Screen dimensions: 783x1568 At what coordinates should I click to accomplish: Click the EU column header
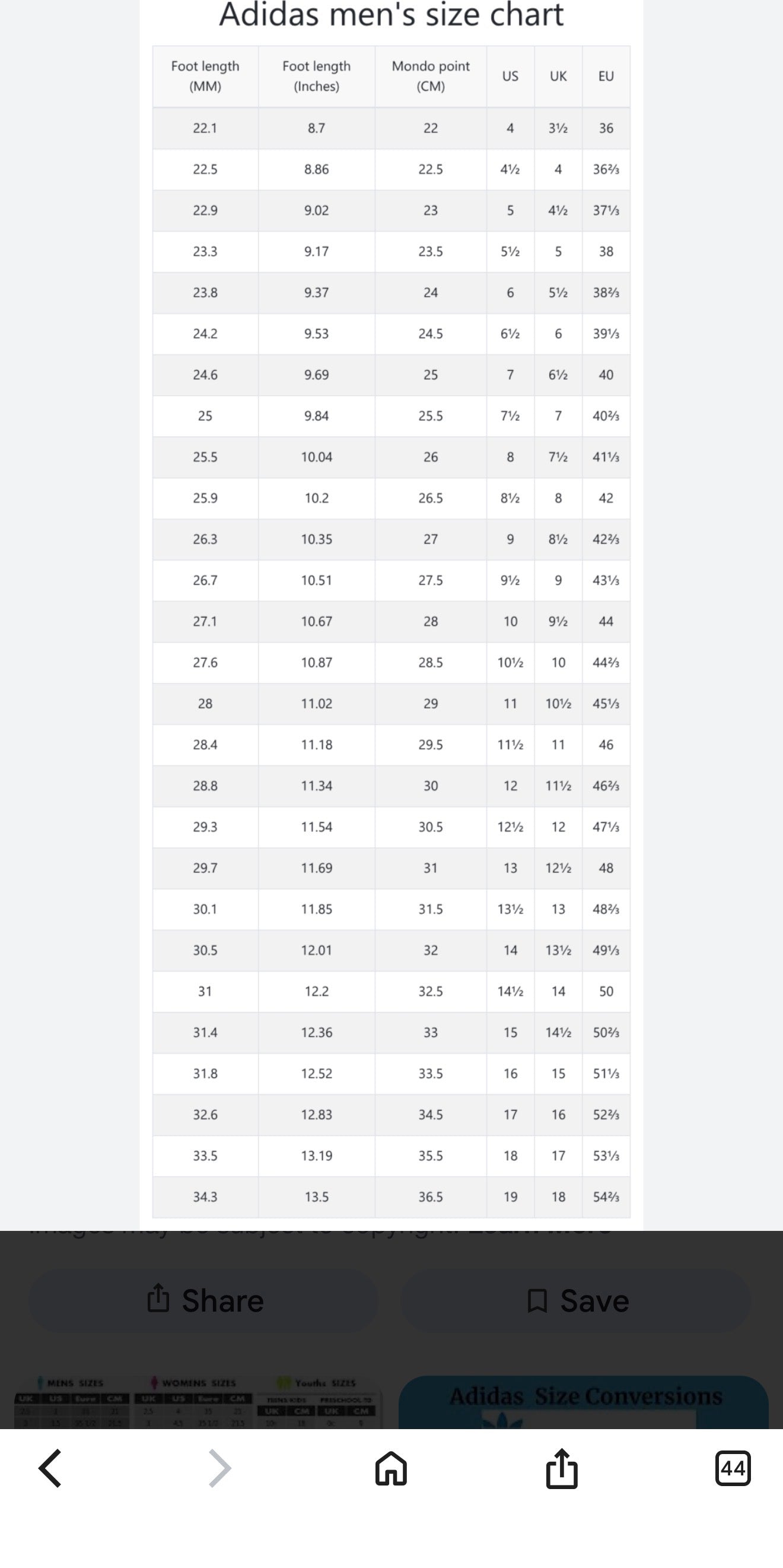tap(606, 76)
